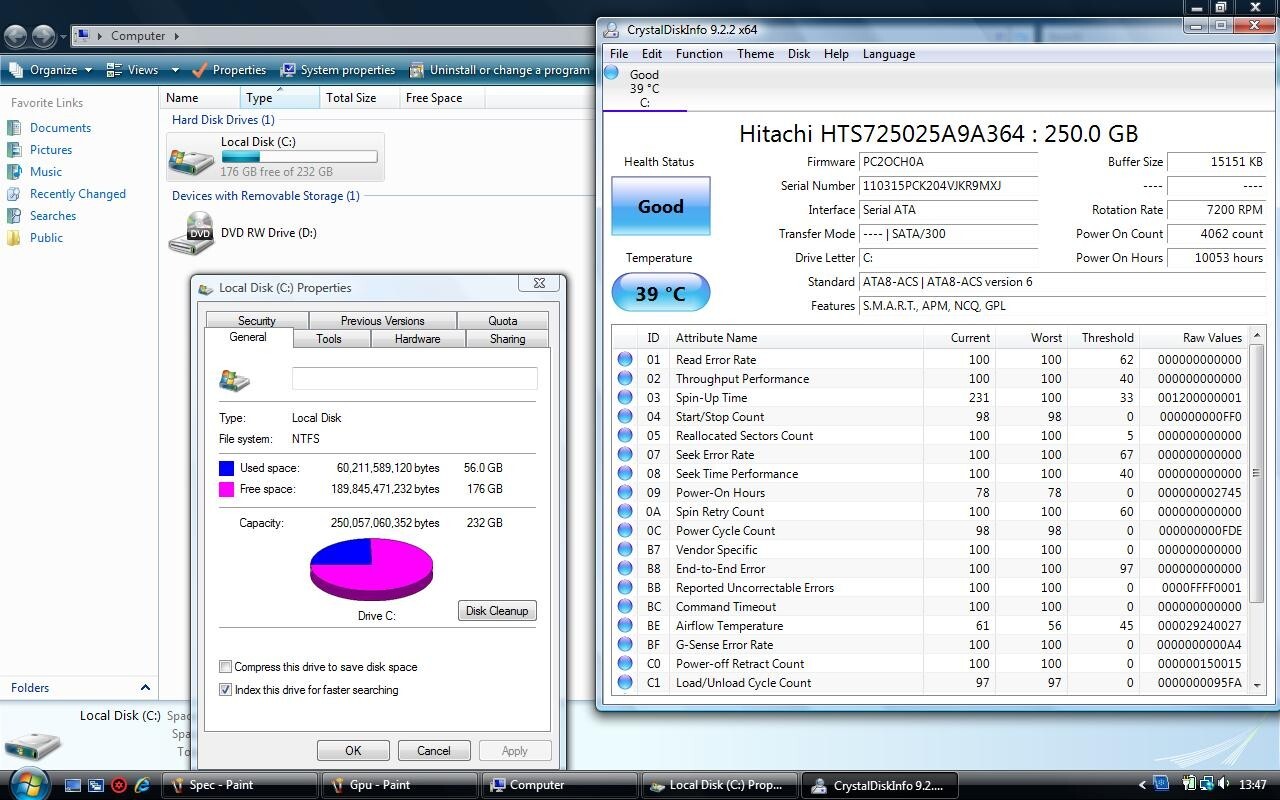Click Cancel in Local Disk Properties

pyautogui.click(x=434, y=751)
